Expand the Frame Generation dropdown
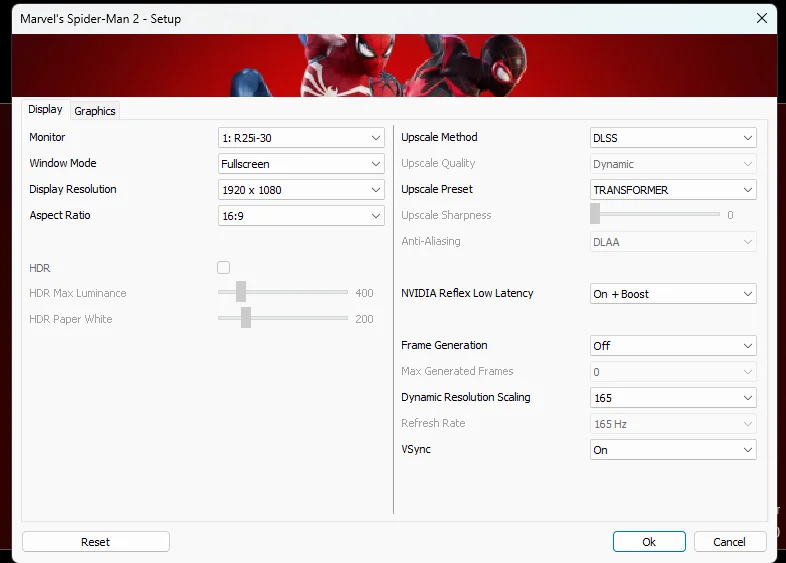Image resolution: width=786 pixels, height=563 pixels. pyautogui.click(x=673, y=346)
